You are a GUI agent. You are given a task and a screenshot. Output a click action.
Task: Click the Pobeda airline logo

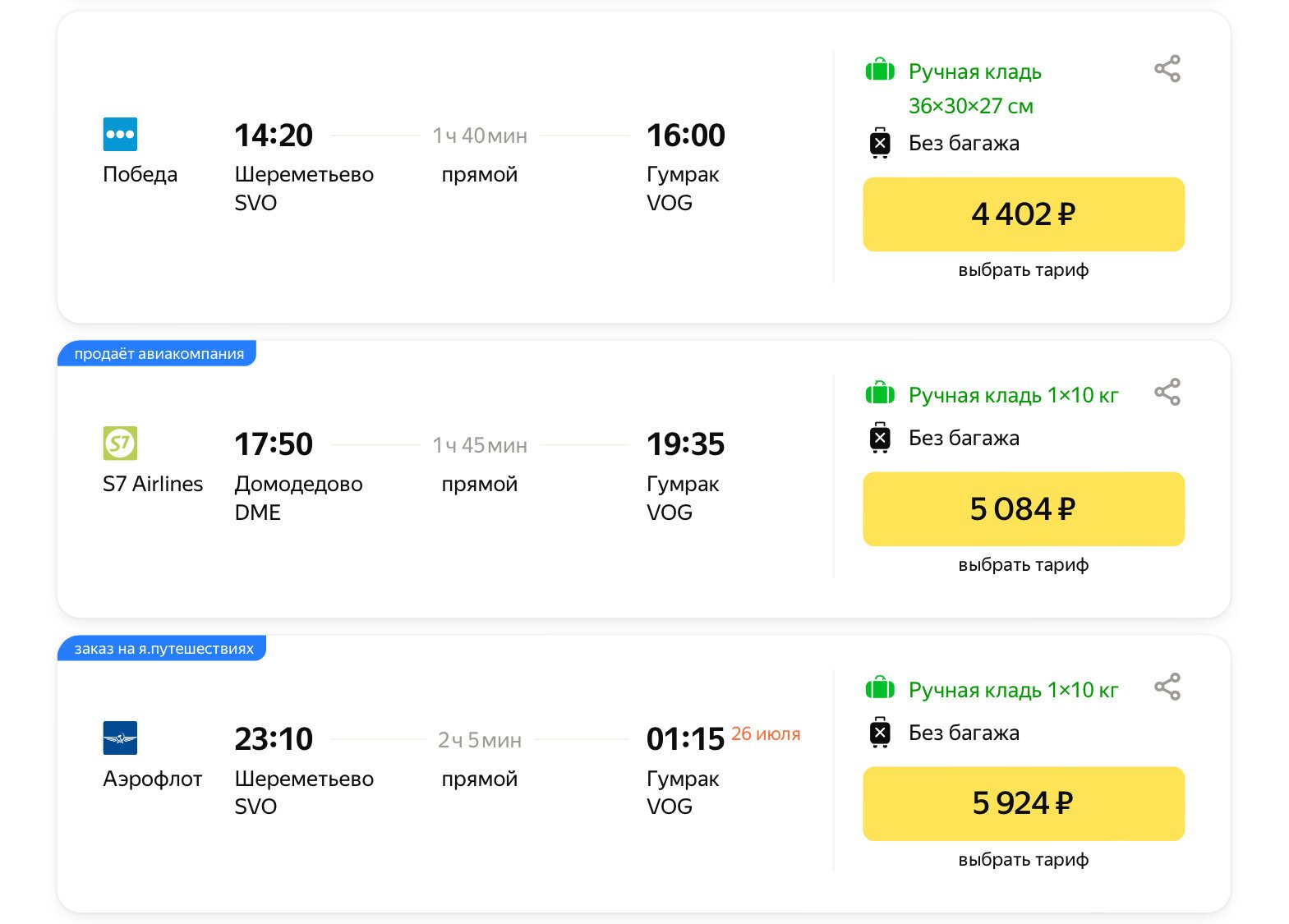(x=120, y=135)
